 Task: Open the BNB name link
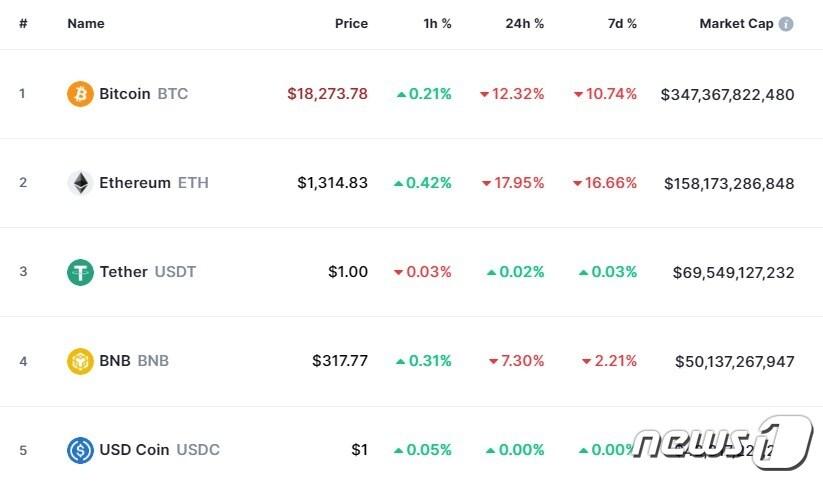tap(133, 361)
